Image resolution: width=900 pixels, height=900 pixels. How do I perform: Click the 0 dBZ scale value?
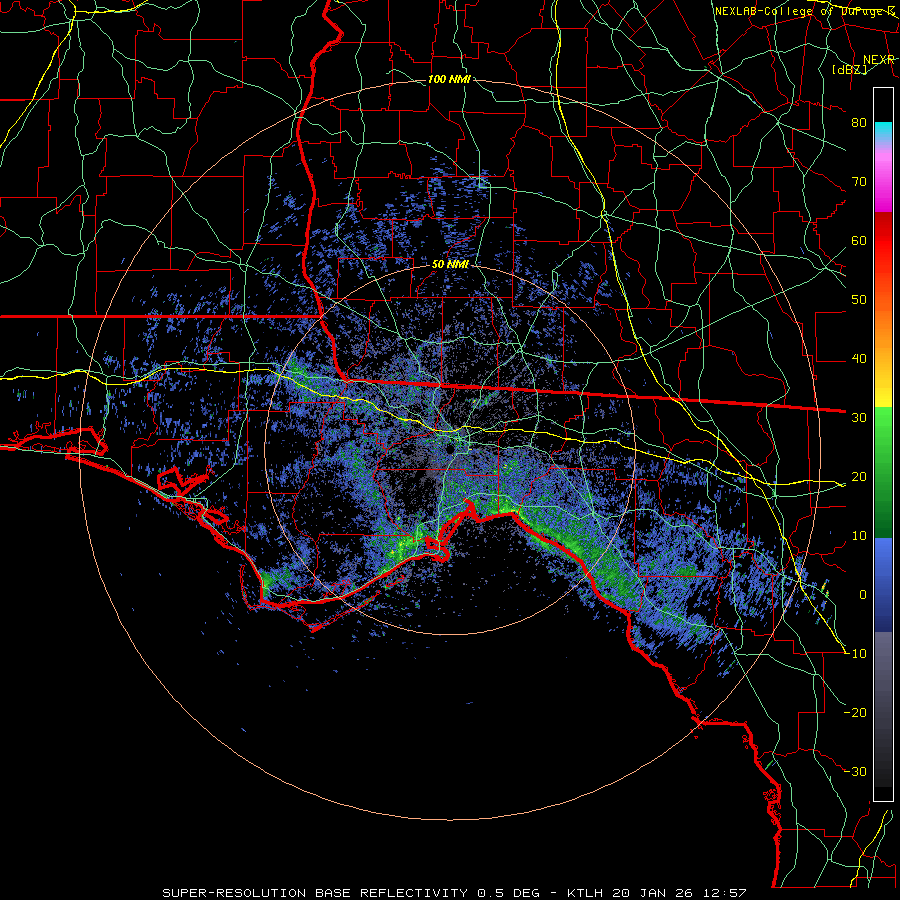[863, 595]
